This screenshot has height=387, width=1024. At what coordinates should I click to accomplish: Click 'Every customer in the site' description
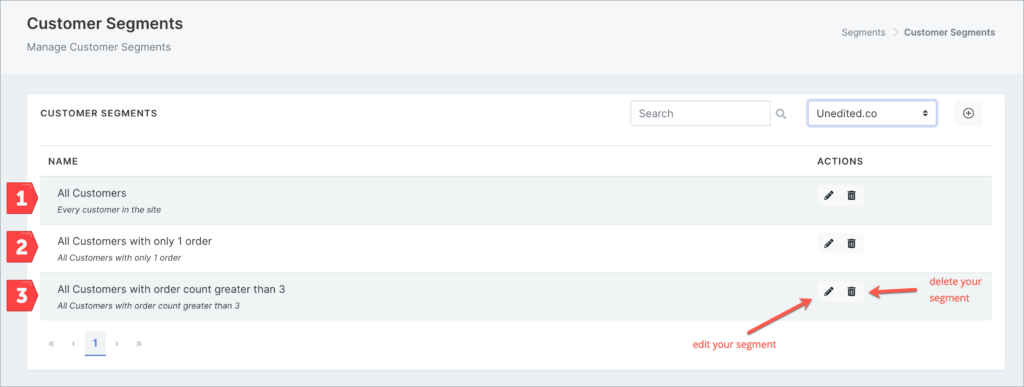point(109,210)
